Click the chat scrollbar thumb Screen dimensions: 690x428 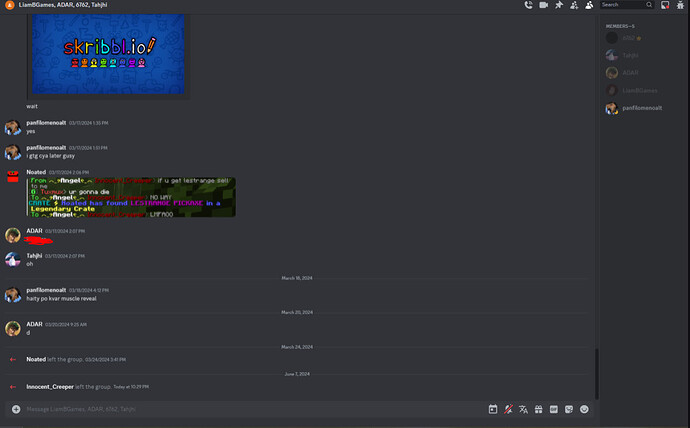coord(597,374)
